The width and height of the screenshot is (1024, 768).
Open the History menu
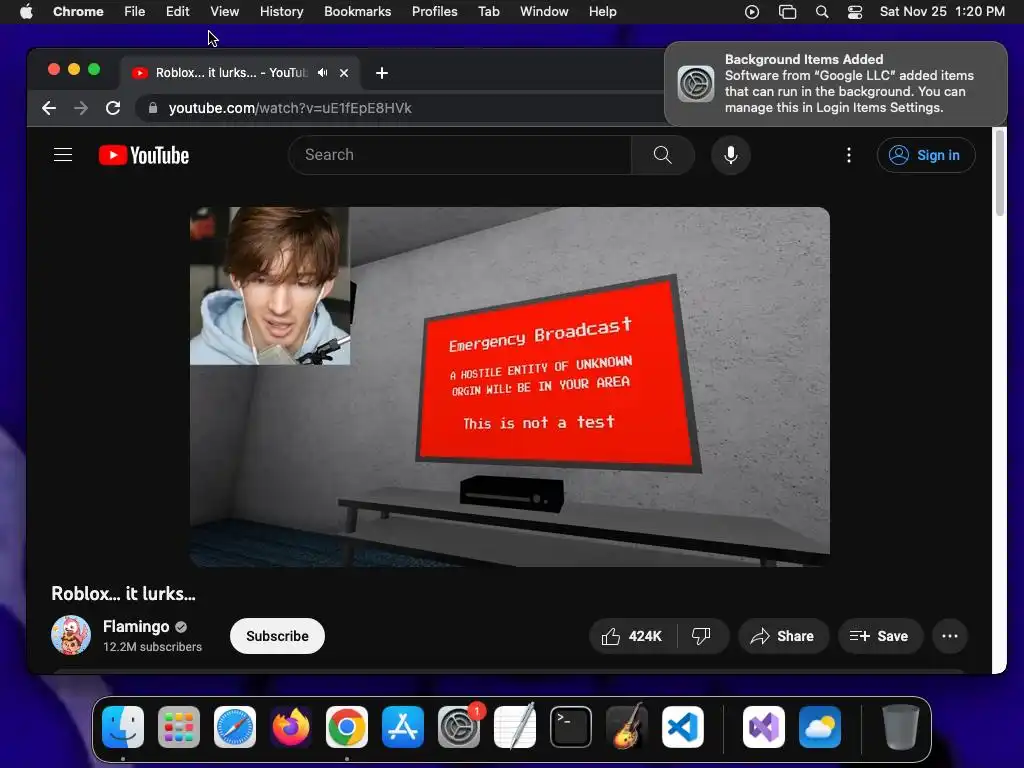[281, 12]
